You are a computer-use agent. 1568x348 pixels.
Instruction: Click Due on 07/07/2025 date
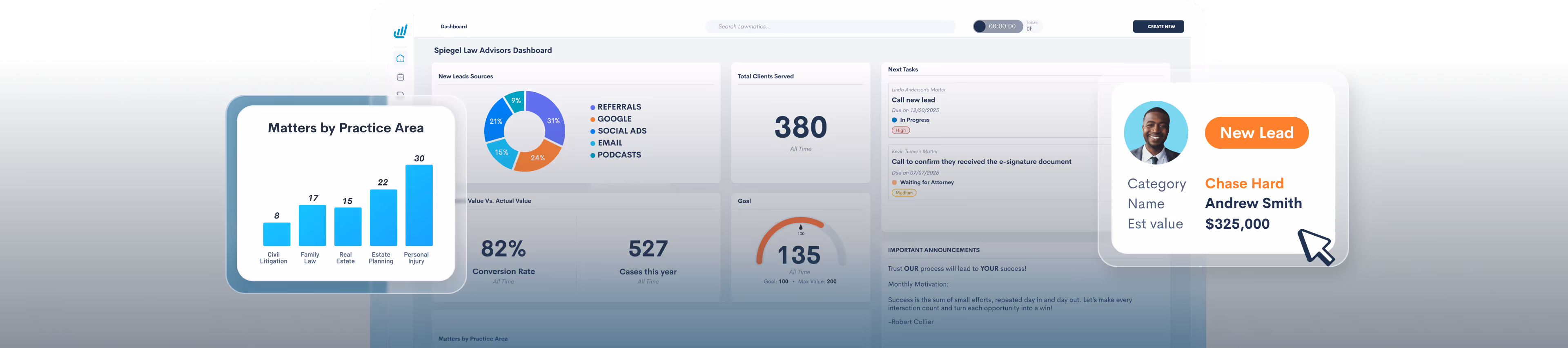(915, 173)
